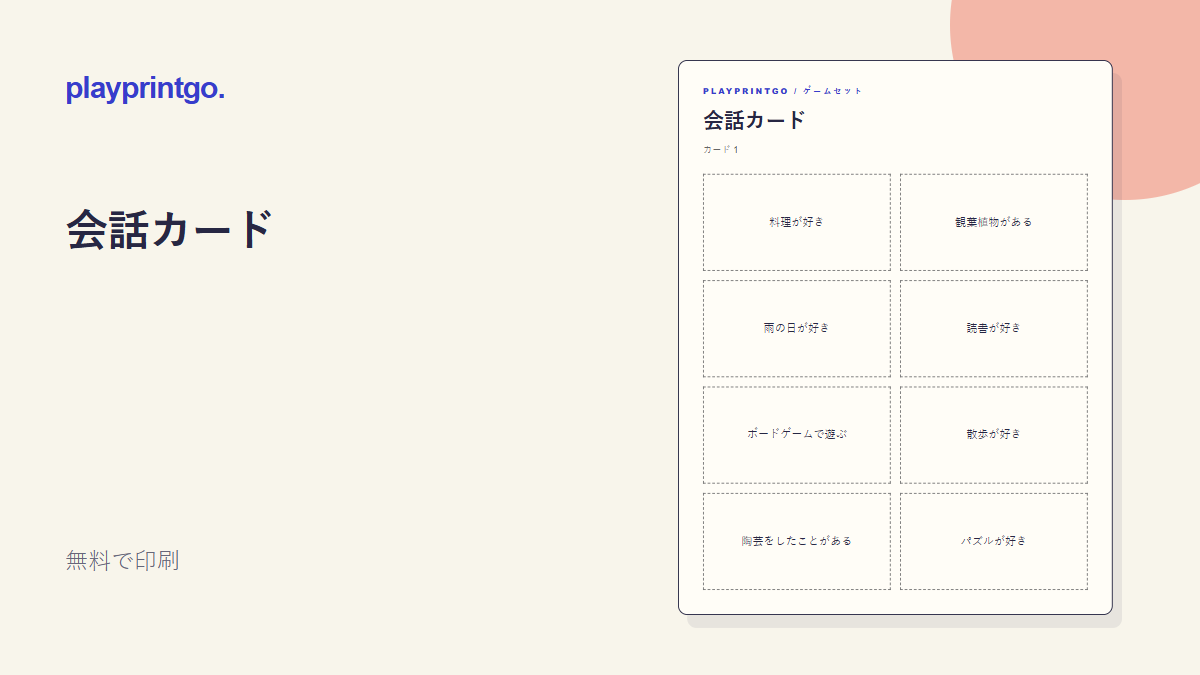The image size is (1200, 675).
Task: Click the 会話カード title in the preview sheet
Action: point(754,121)
